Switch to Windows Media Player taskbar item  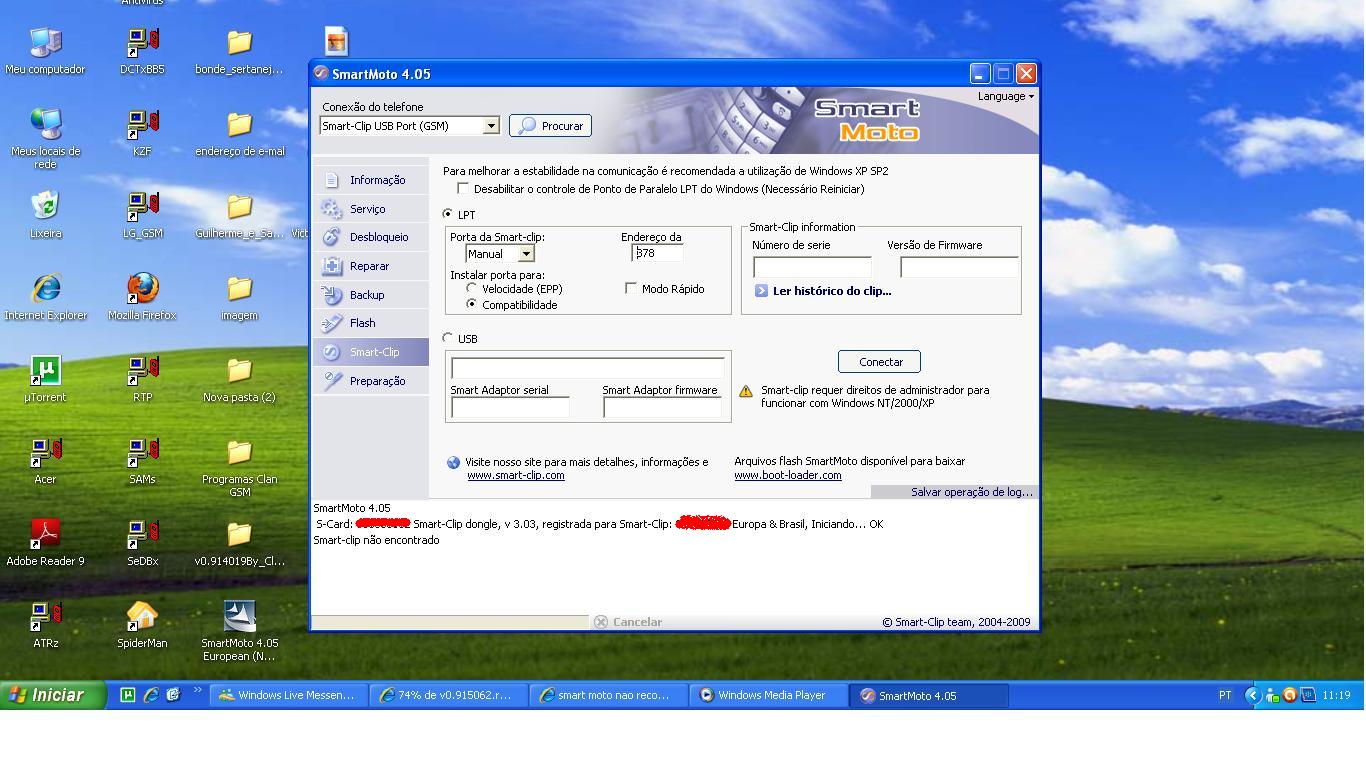click(768, 695)
